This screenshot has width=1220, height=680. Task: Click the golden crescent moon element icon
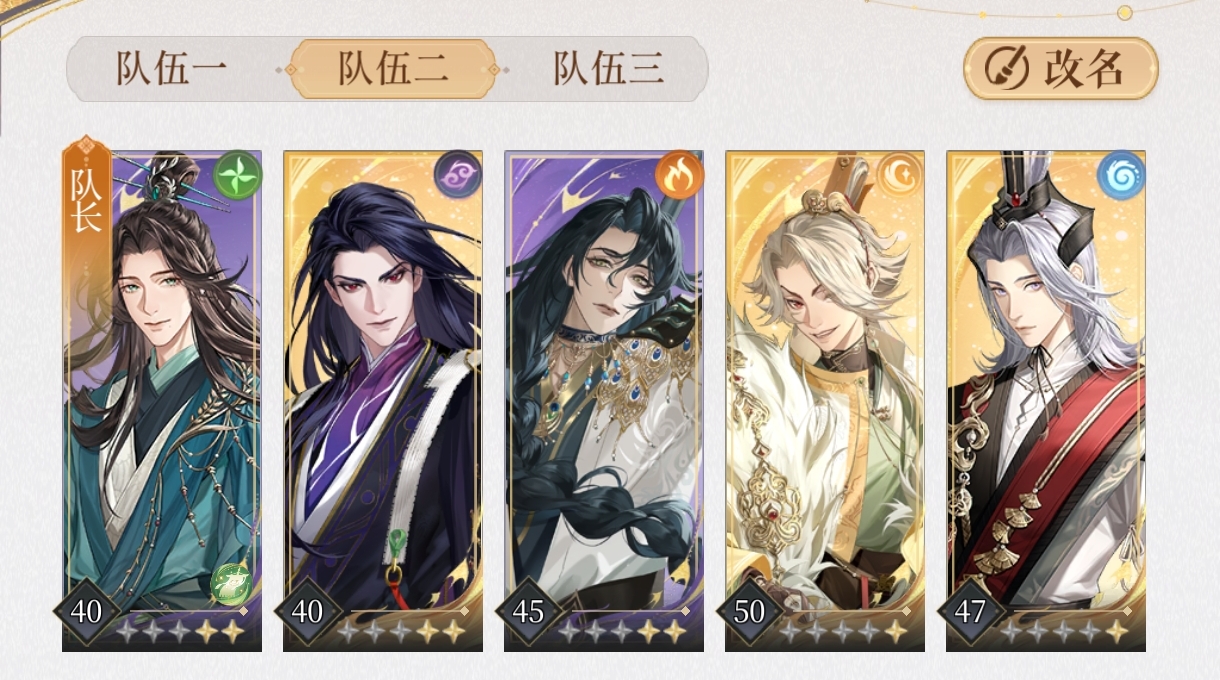901,175
